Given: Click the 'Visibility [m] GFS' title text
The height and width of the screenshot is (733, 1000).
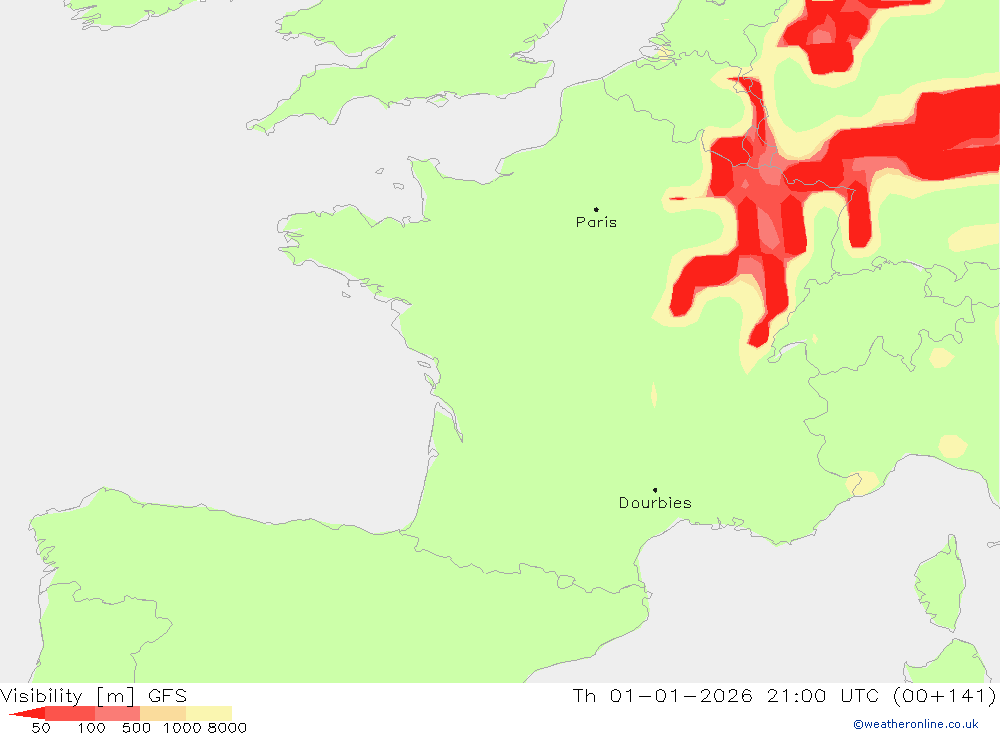Looking at the screenshot, I should 94,695.
